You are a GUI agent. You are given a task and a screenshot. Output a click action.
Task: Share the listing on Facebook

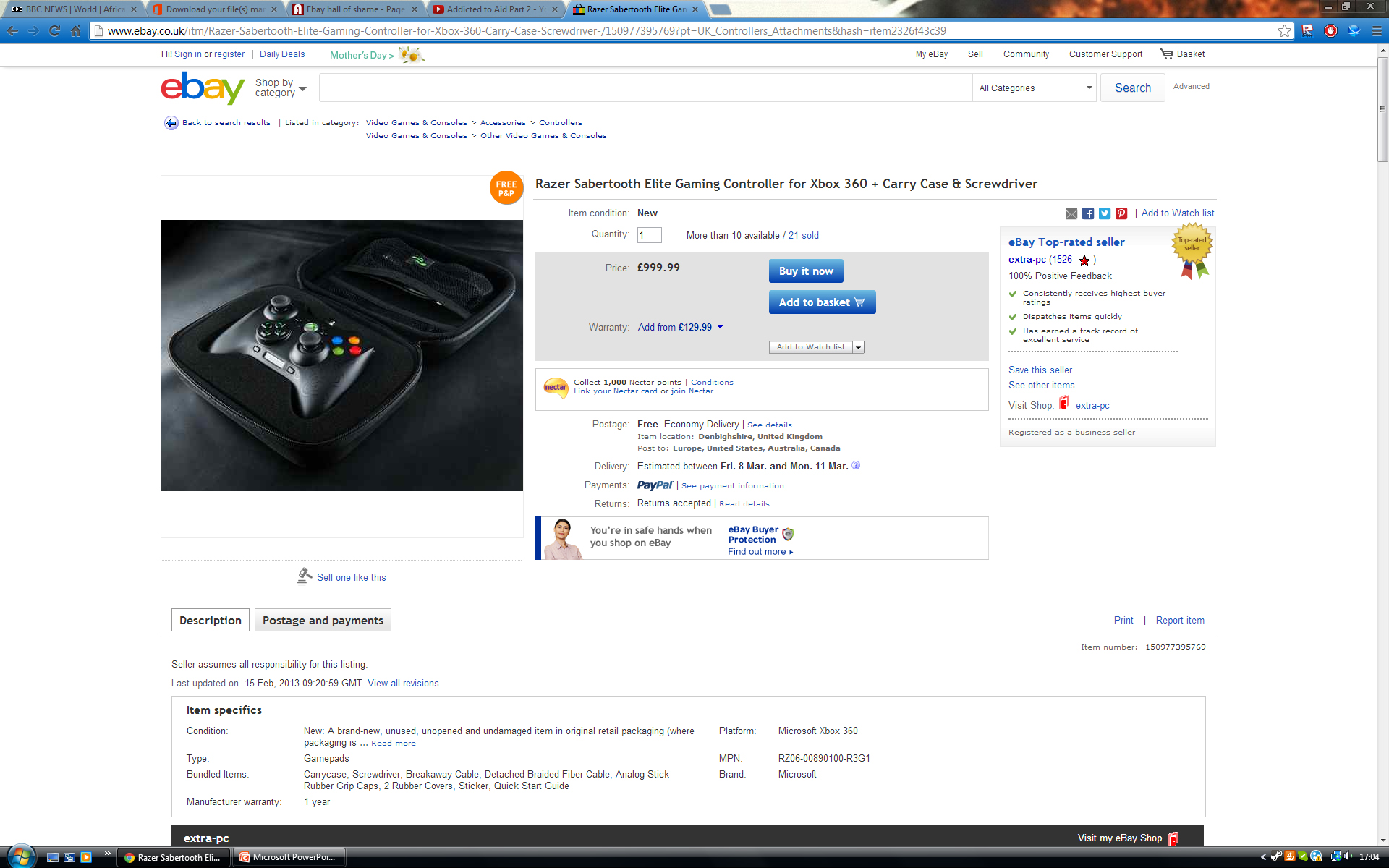pos(1088,213)
